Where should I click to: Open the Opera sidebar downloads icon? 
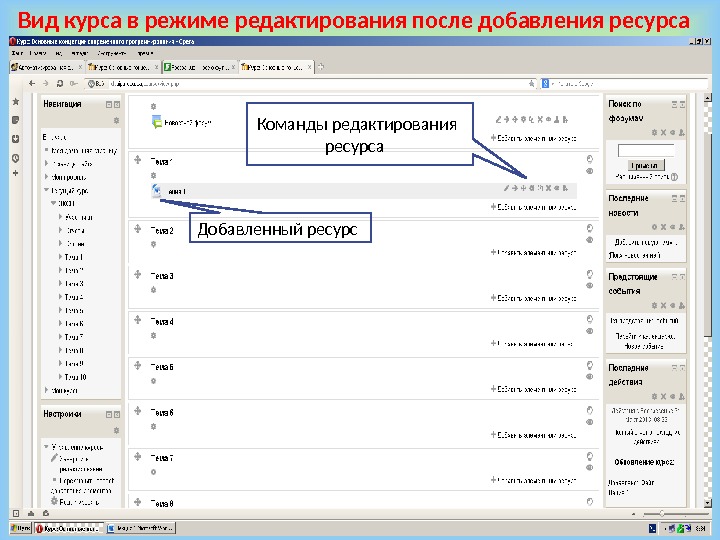[16, 139]
